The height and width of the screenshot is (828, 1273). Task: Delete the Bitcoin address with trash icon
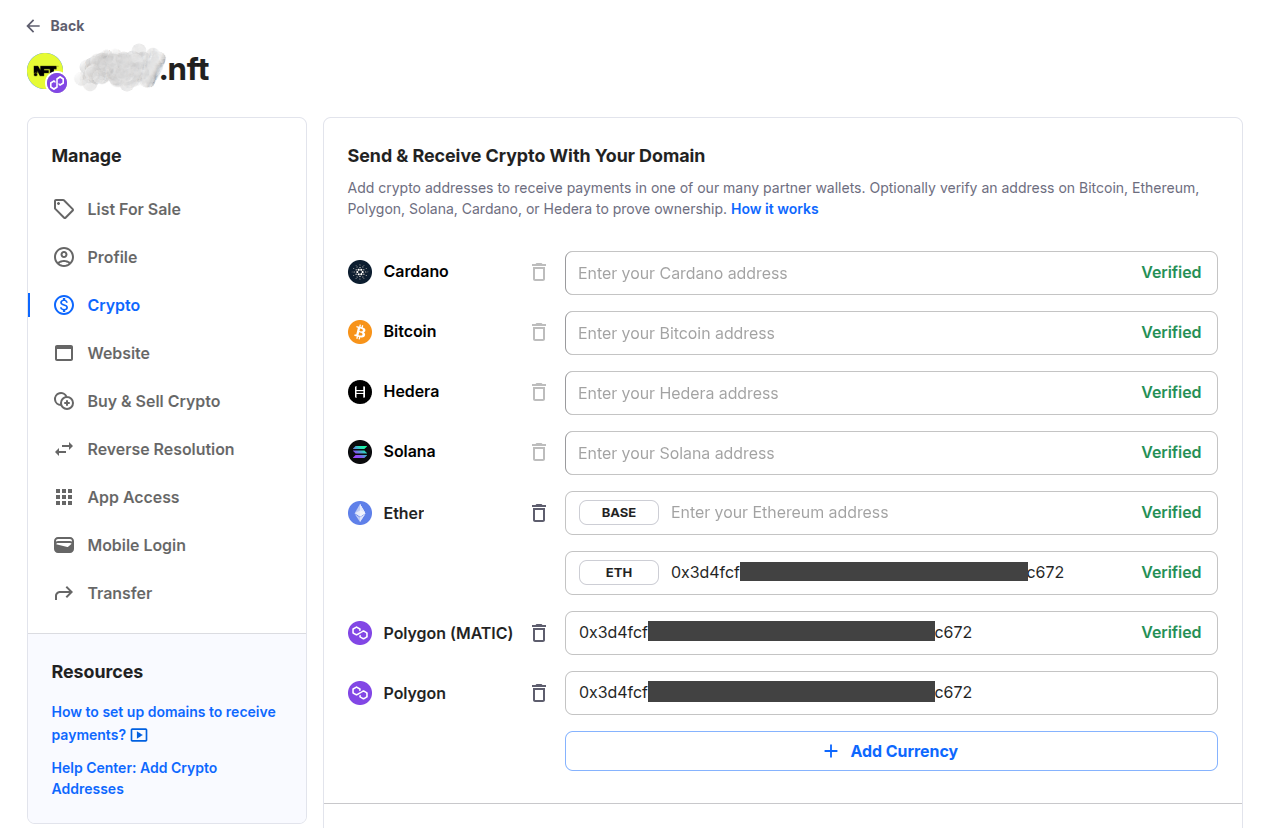pos(539,332)
